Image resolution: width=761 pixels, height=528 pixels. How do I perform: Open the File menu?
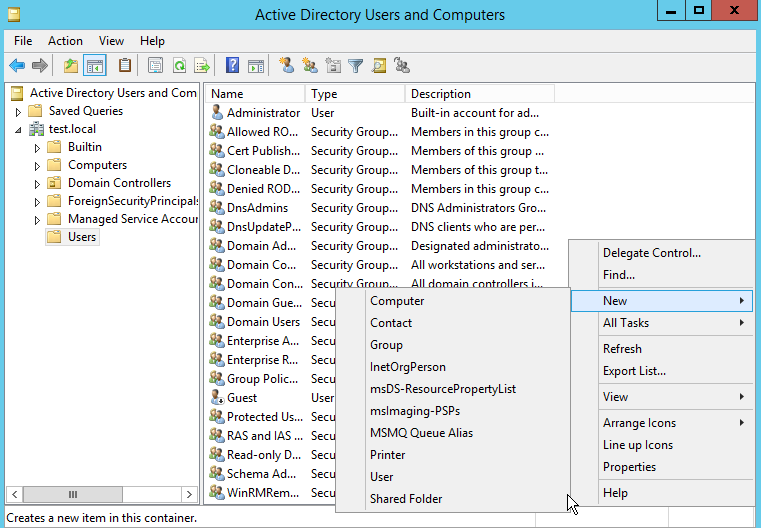(23, 41)
